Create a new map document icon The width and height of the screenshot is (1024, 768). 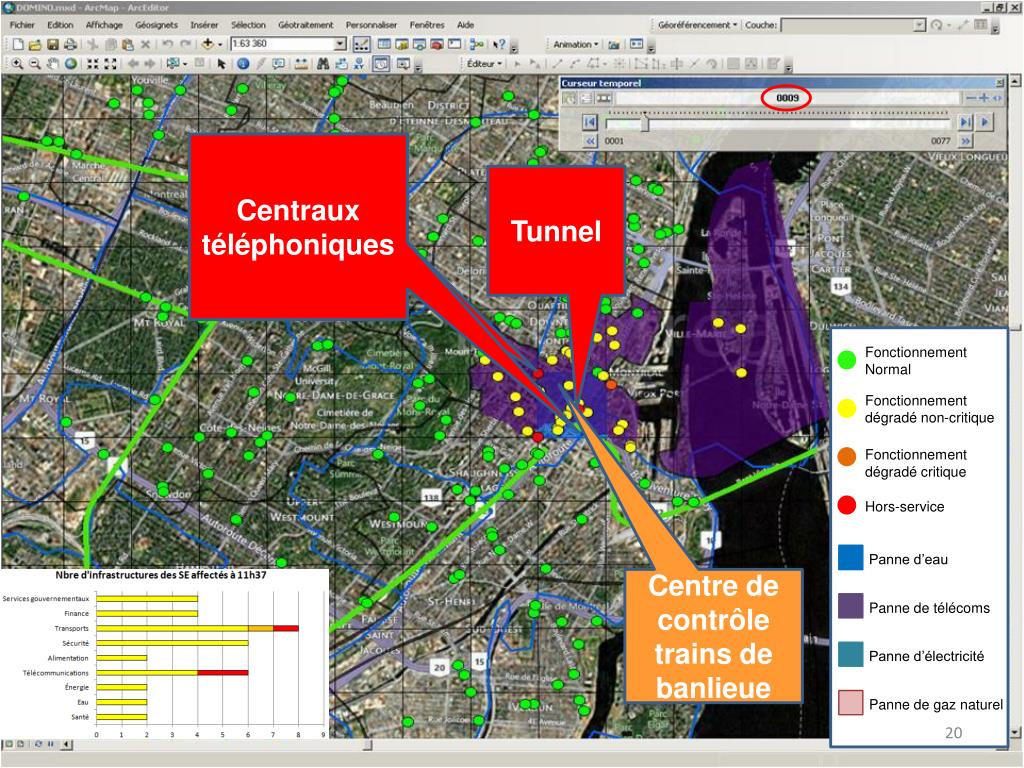[18, 44]
